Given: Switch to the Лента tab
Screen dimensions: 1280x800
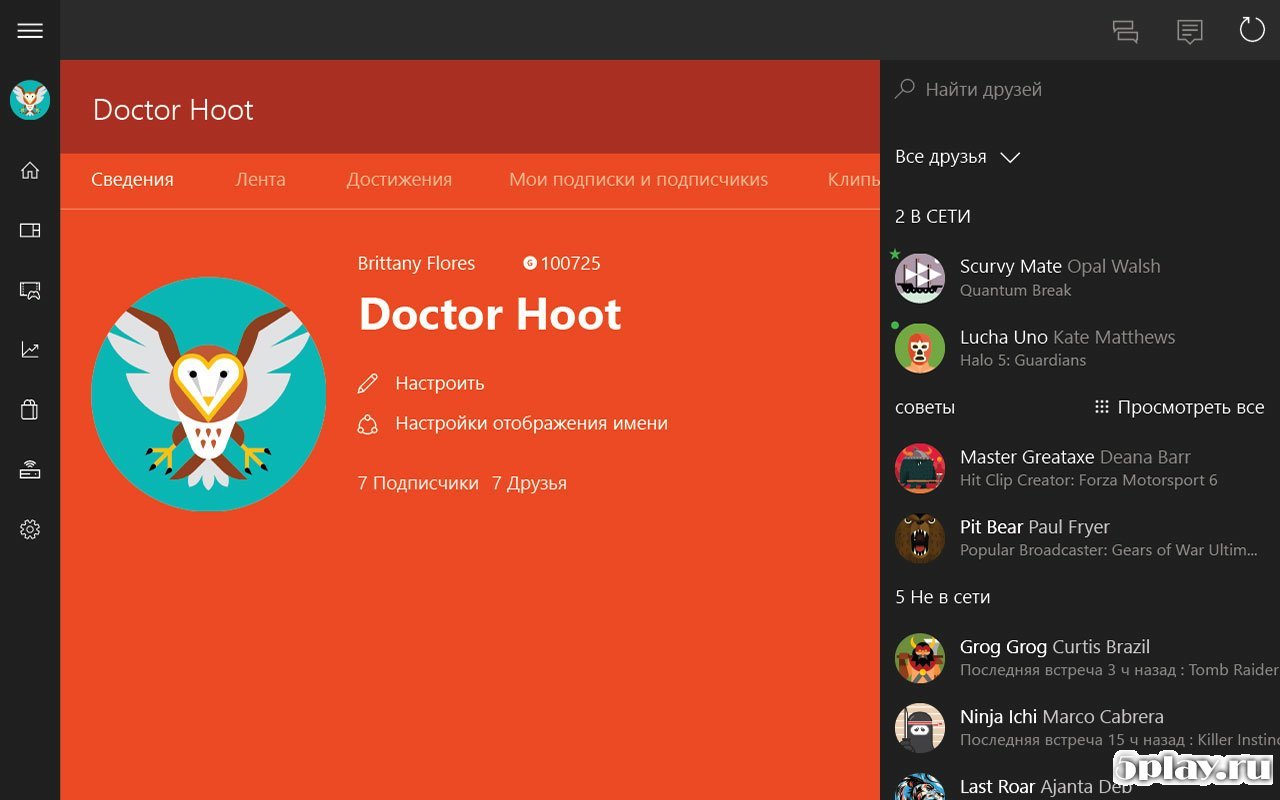Looking at the screenshot, I should [x=260, y=180].
